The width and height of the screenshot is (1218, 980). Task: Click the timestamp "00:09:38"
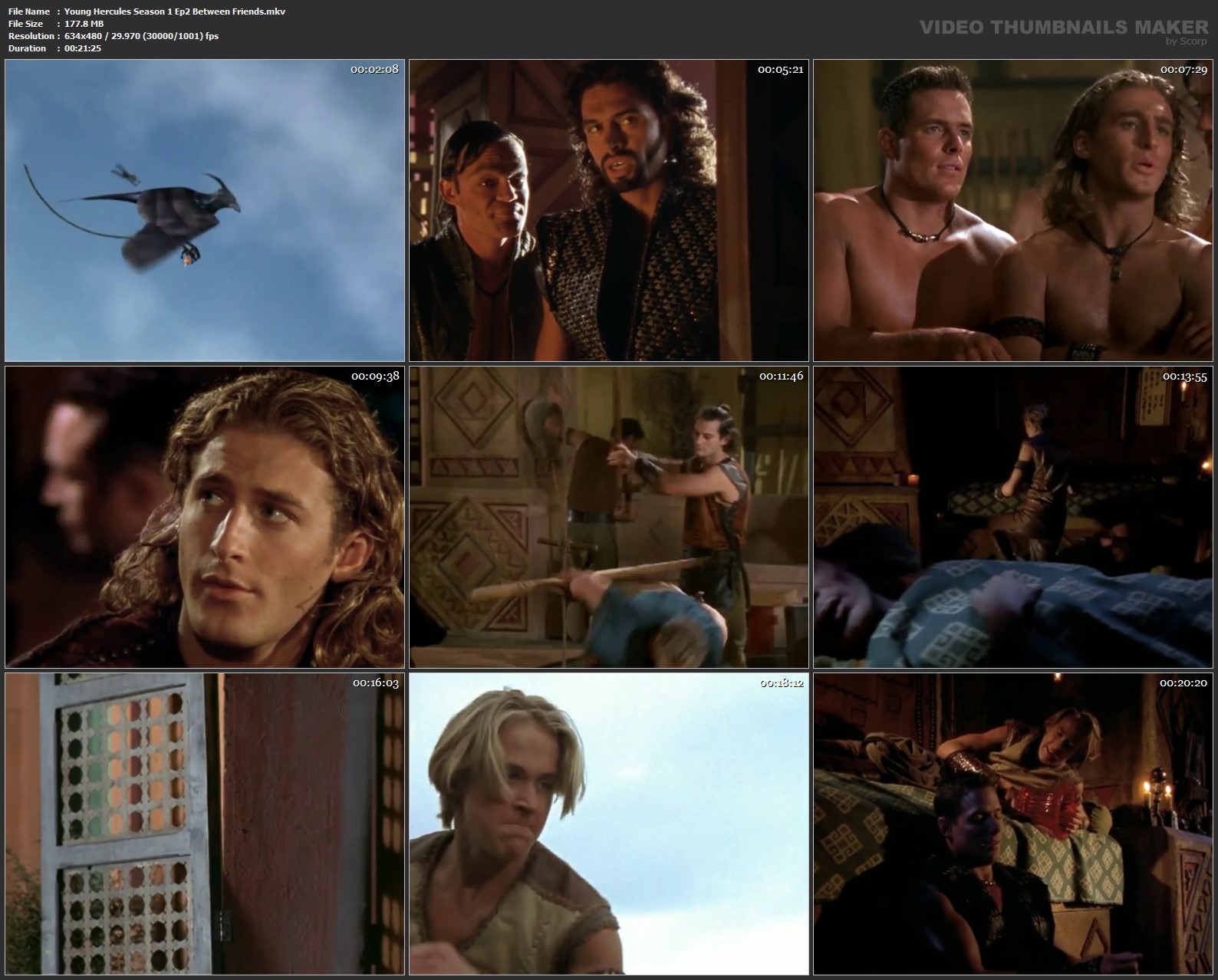(375, 377)
